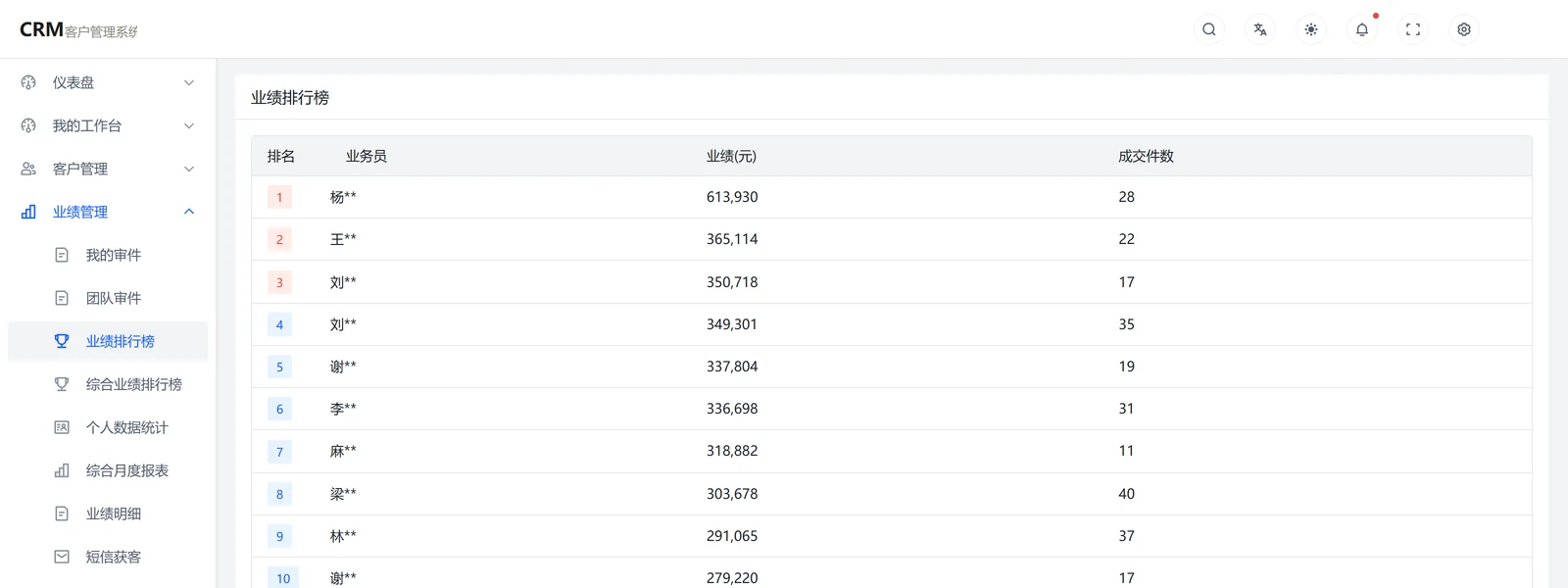
Task: Open the settings gear icon
Action: pyautogui.click(x=1464, y=29)
